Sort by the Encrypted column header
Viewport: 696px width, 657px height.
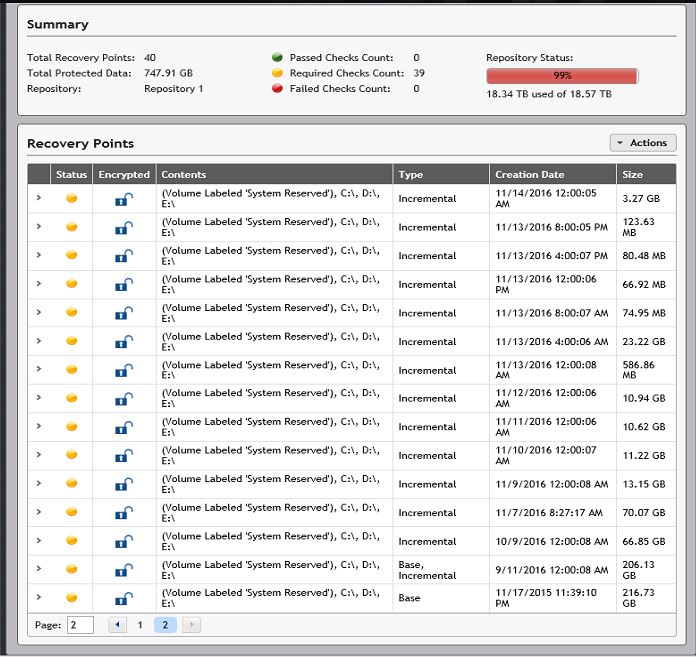pyautogui.click(x=124, y=174)
